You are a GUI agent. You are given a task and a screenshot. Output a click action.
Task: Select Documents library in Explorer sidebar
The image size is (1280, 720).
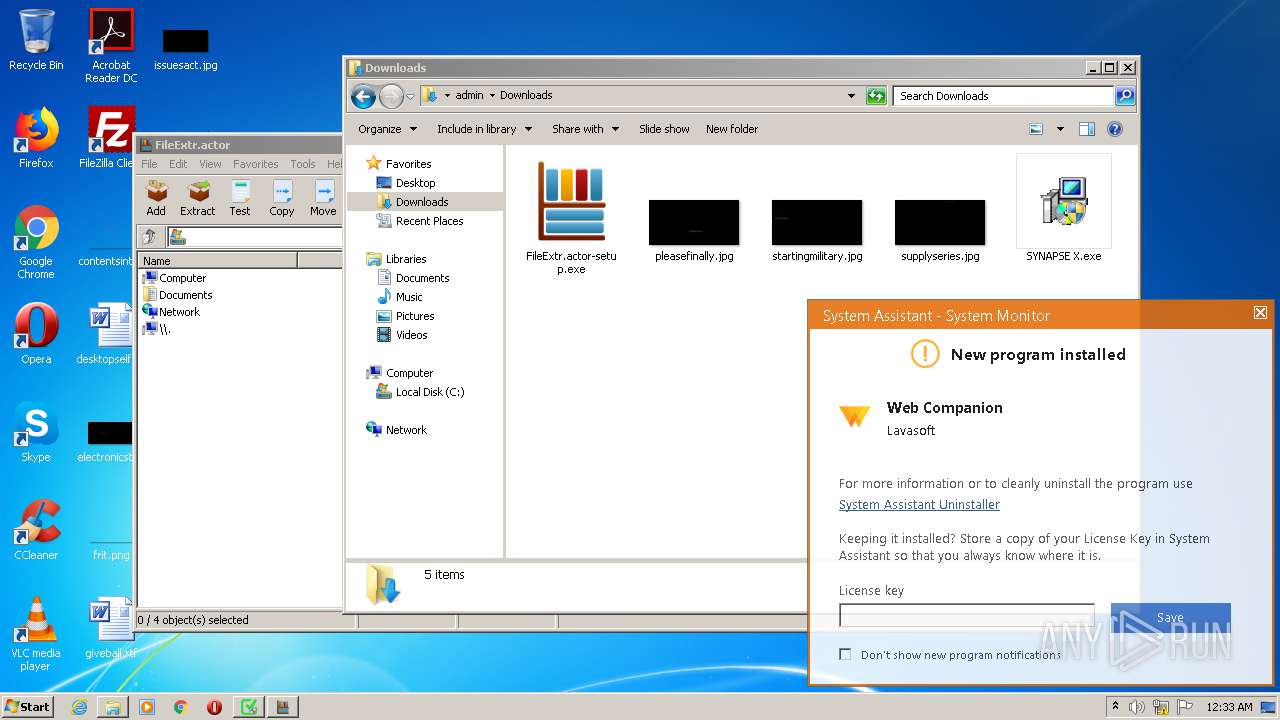coord(422,278)
